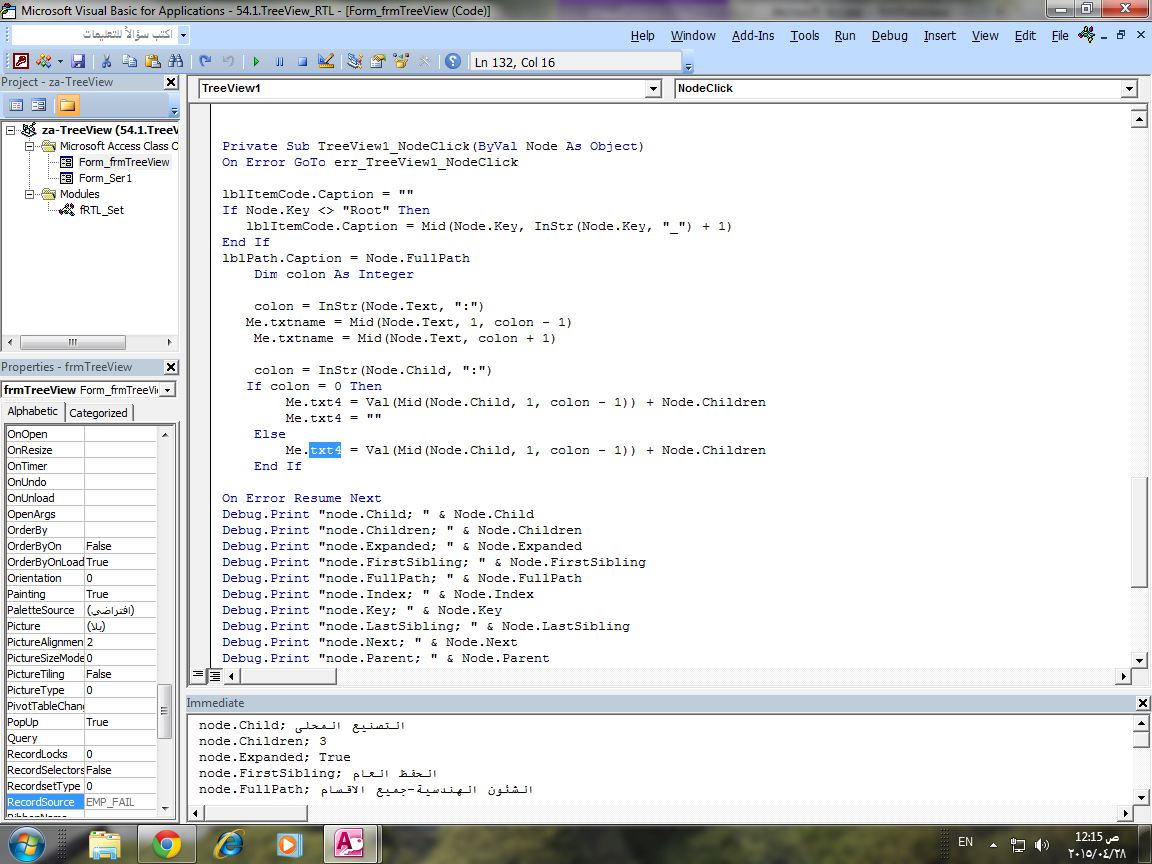Click the View Microsoft Access icon

(x=21, y=61)
